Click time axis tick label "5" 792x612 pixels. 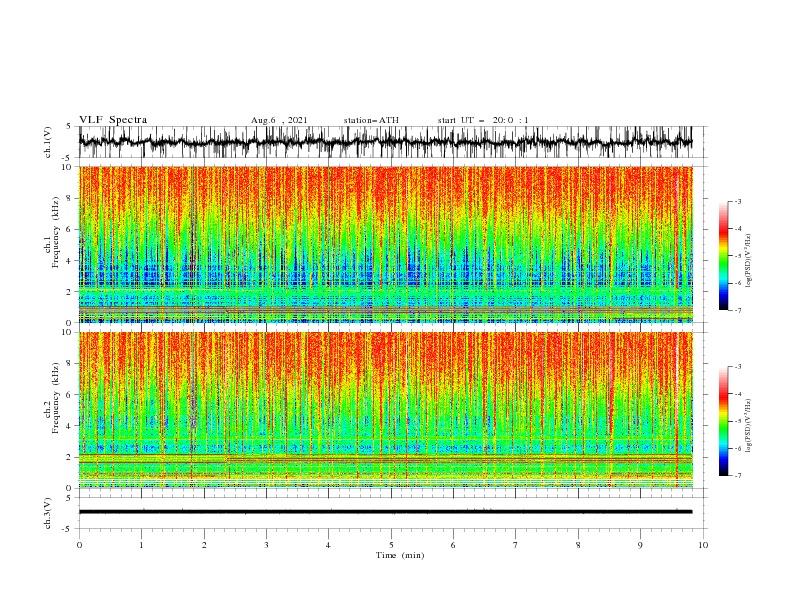coord(391,545)
